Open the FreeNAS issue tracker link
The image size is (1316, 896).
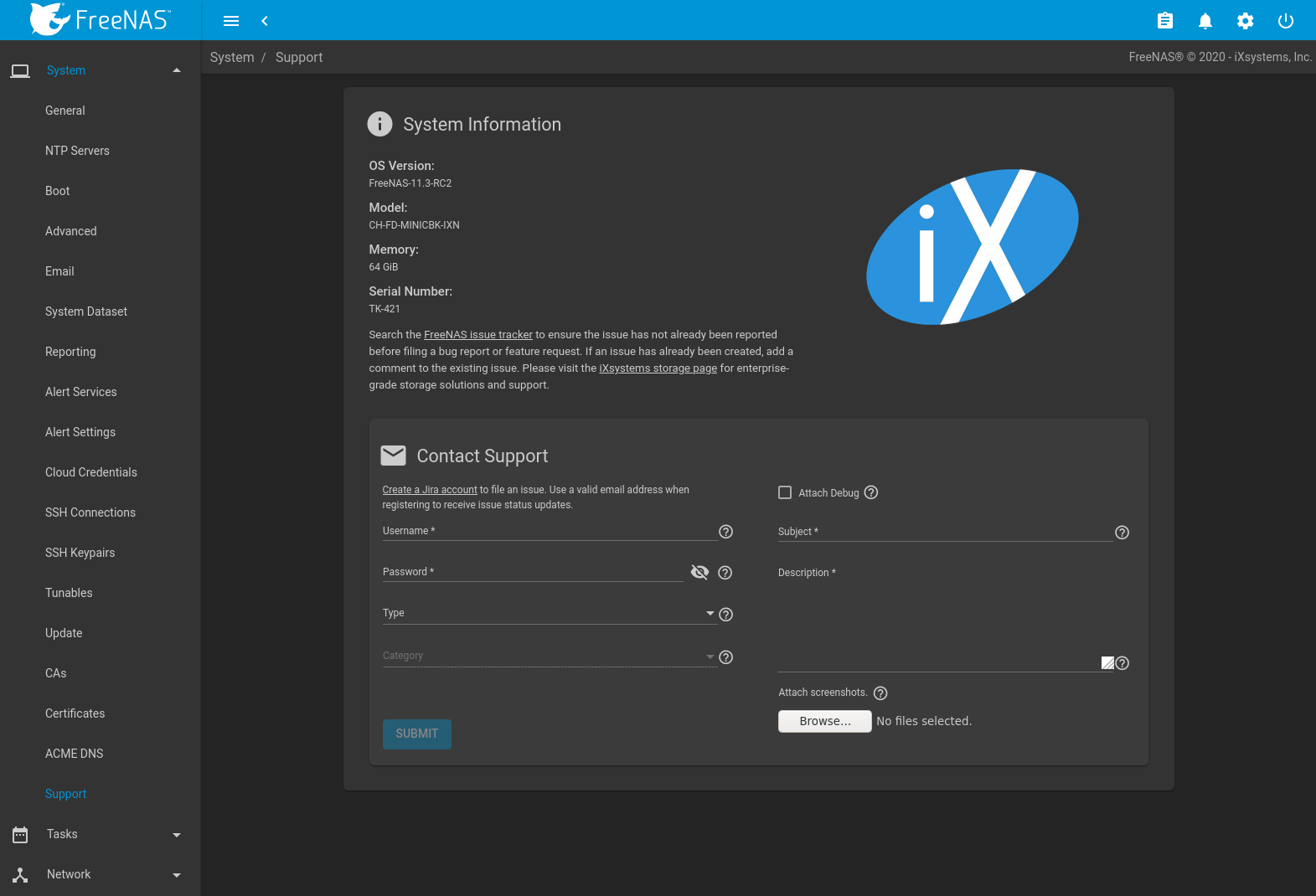point(477,335)
